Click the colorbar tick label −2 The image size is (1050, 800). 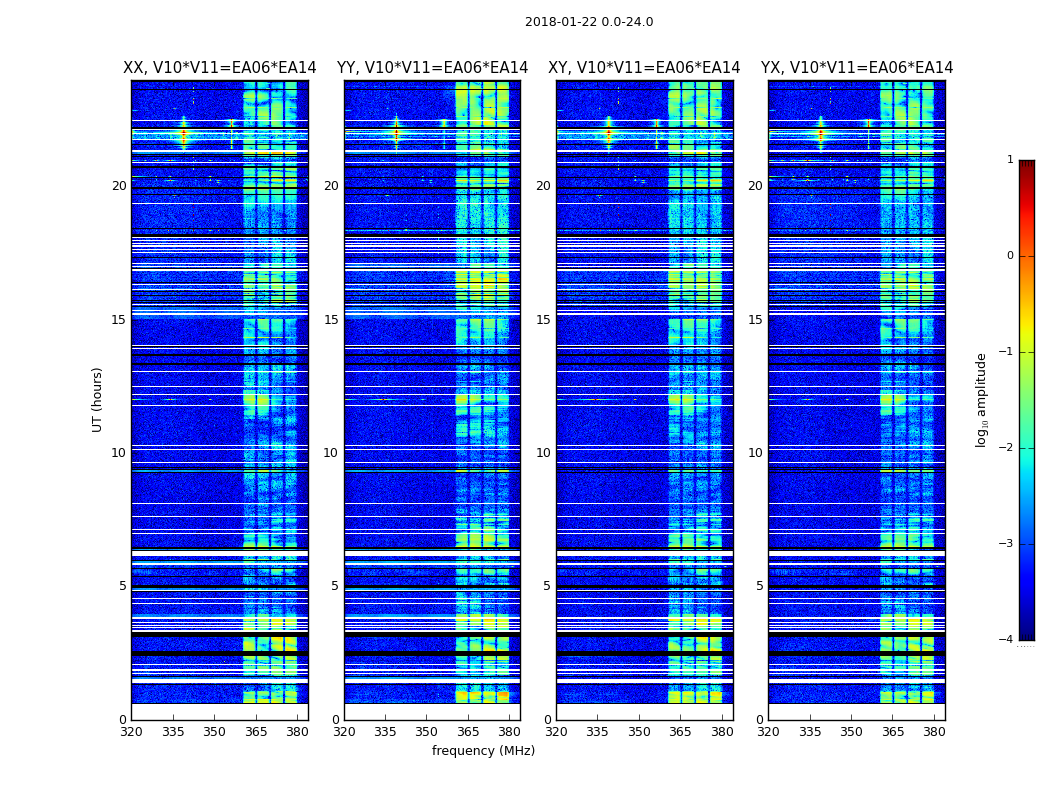[x=1006, y=447]
